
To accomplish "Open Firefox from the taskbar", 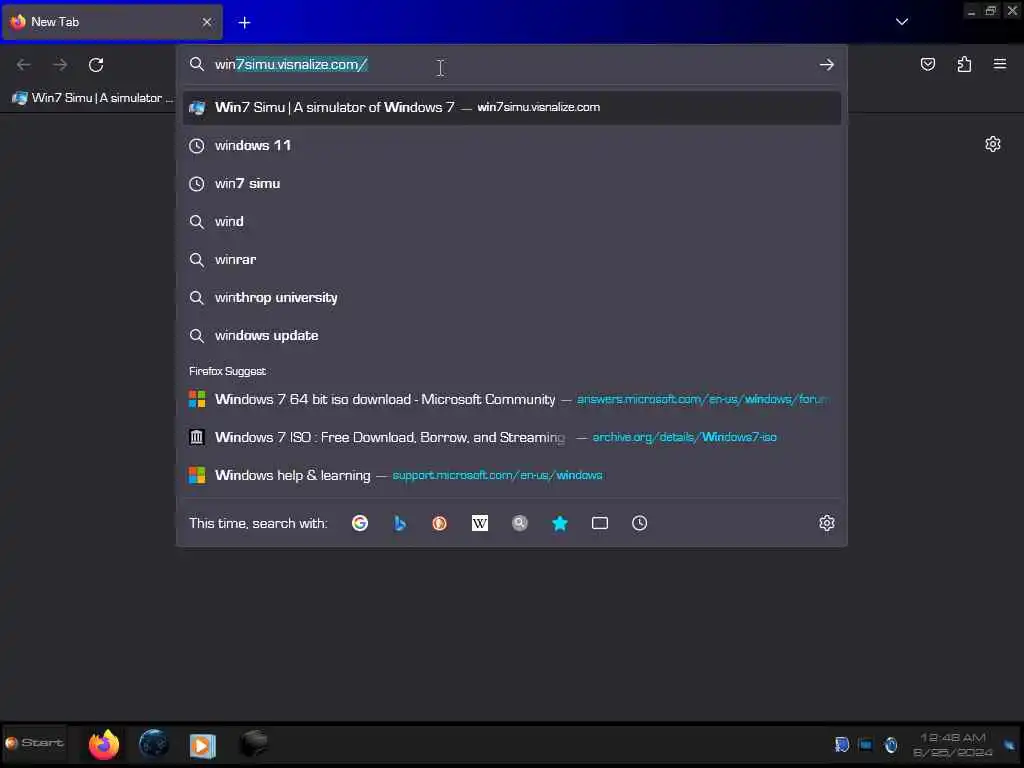I will coord(104,744).
